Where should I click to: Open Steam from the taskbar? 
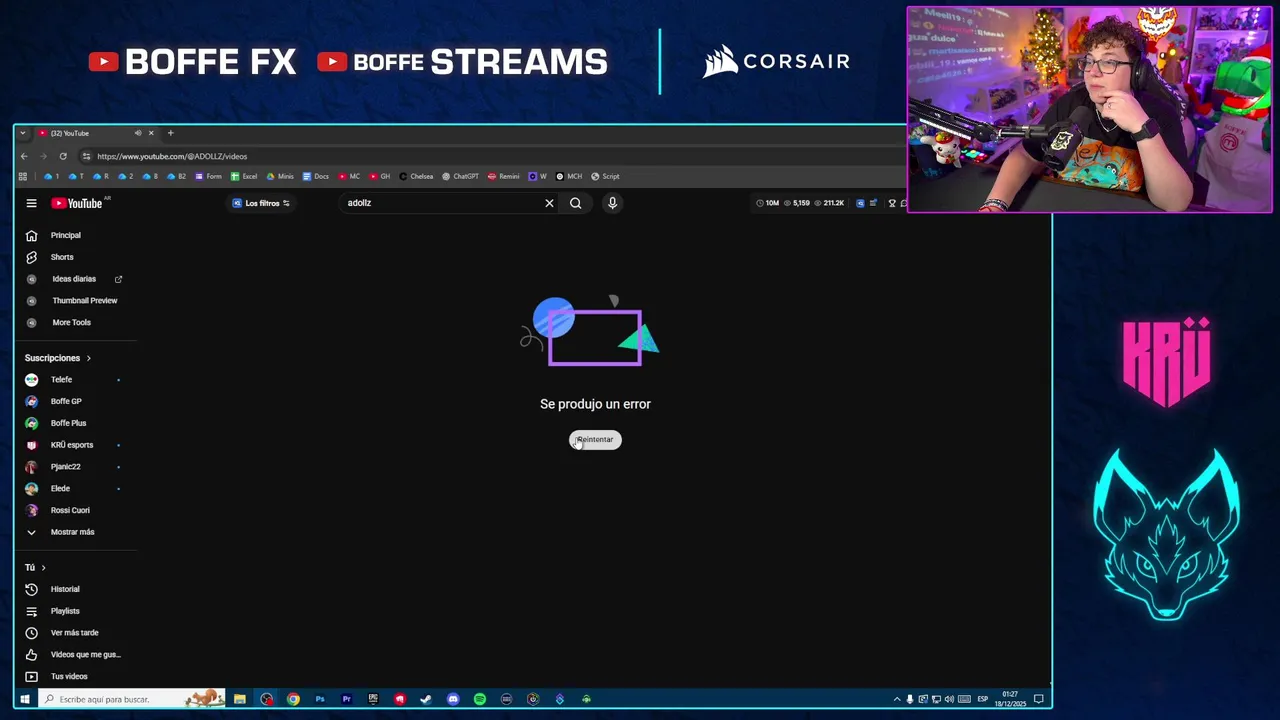coord(426,699)
